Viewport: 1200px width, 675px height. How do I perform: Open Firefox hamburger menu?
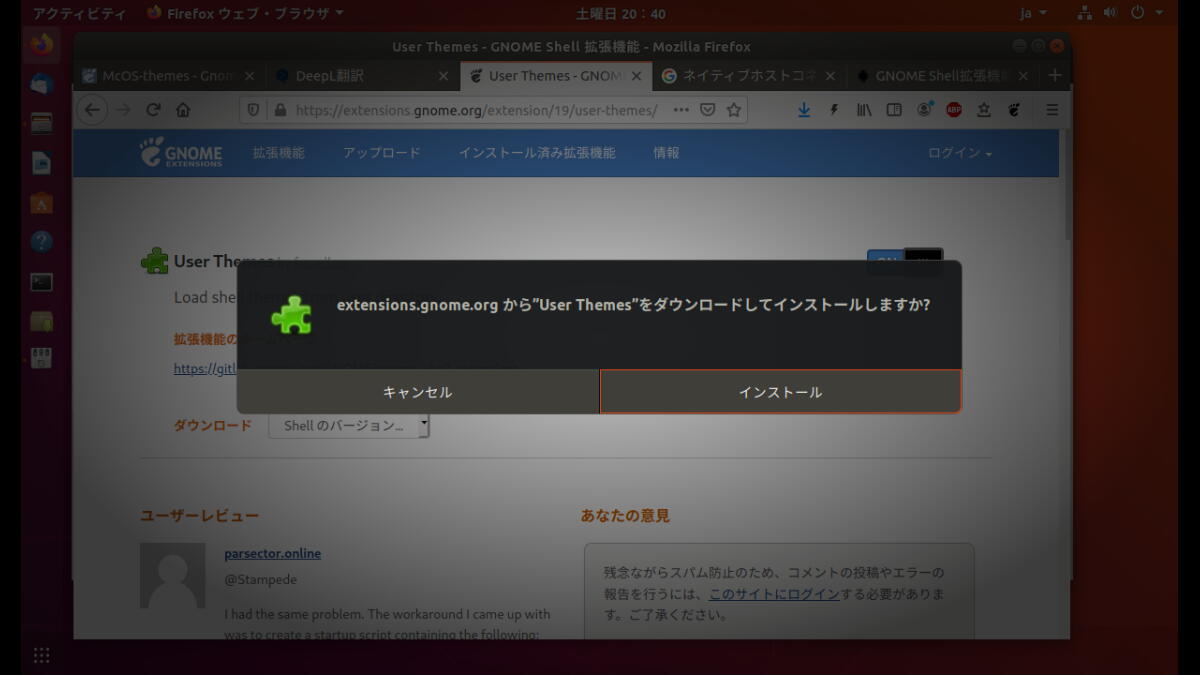1052,110
